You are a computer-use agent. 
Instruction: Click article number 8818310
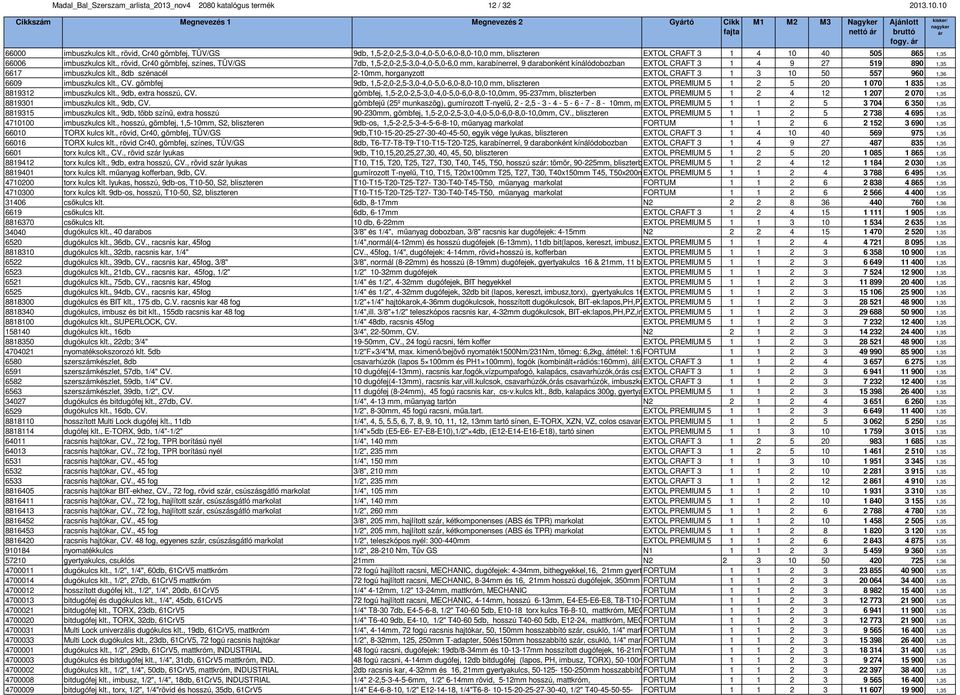[x=20, y=252]
